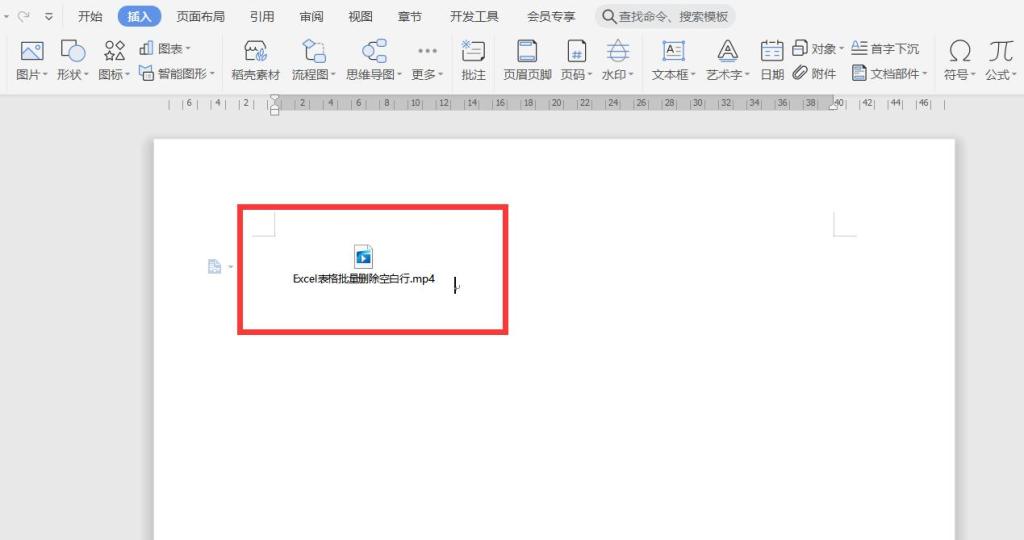Image resolution: width=1024 pixels, height=540 pixels.
Task: Open the 符号 (symbol) dropdown
Action: 975,75
